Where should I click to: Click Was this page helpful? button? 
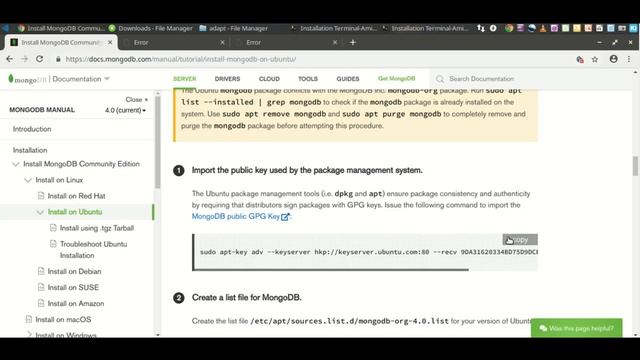click(576, 328)
